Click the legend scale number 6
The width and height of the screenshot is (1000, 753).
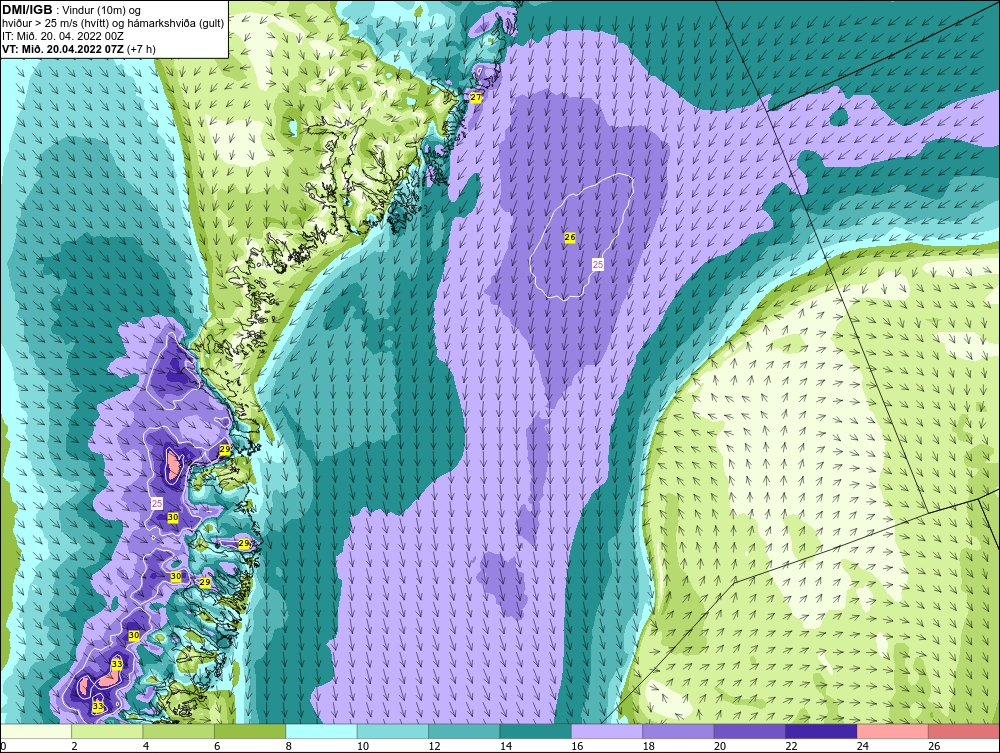click(x=217, y=746)
